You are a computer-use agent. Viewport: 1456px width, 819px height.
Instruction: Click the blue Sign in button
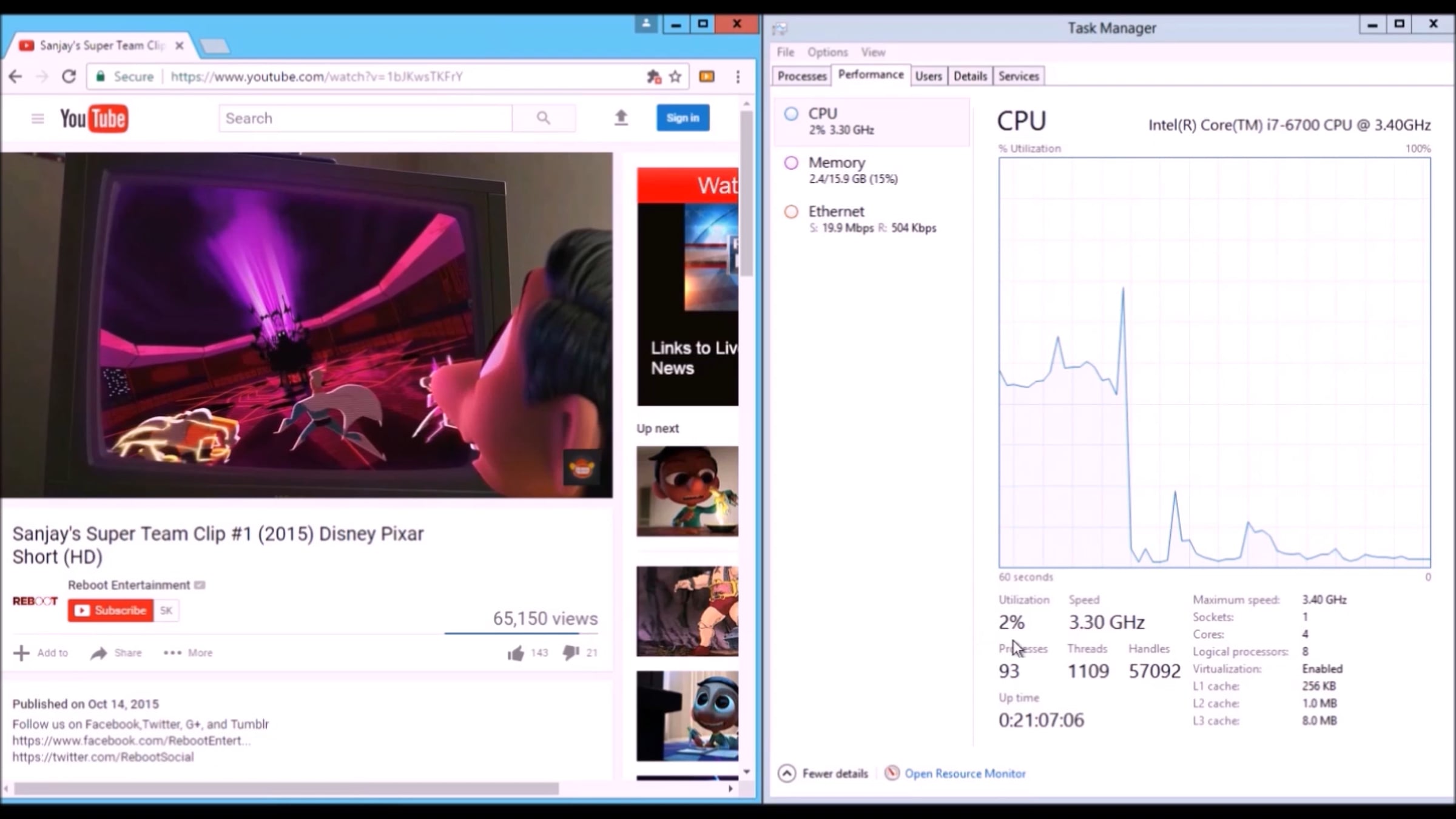point(682,118)
